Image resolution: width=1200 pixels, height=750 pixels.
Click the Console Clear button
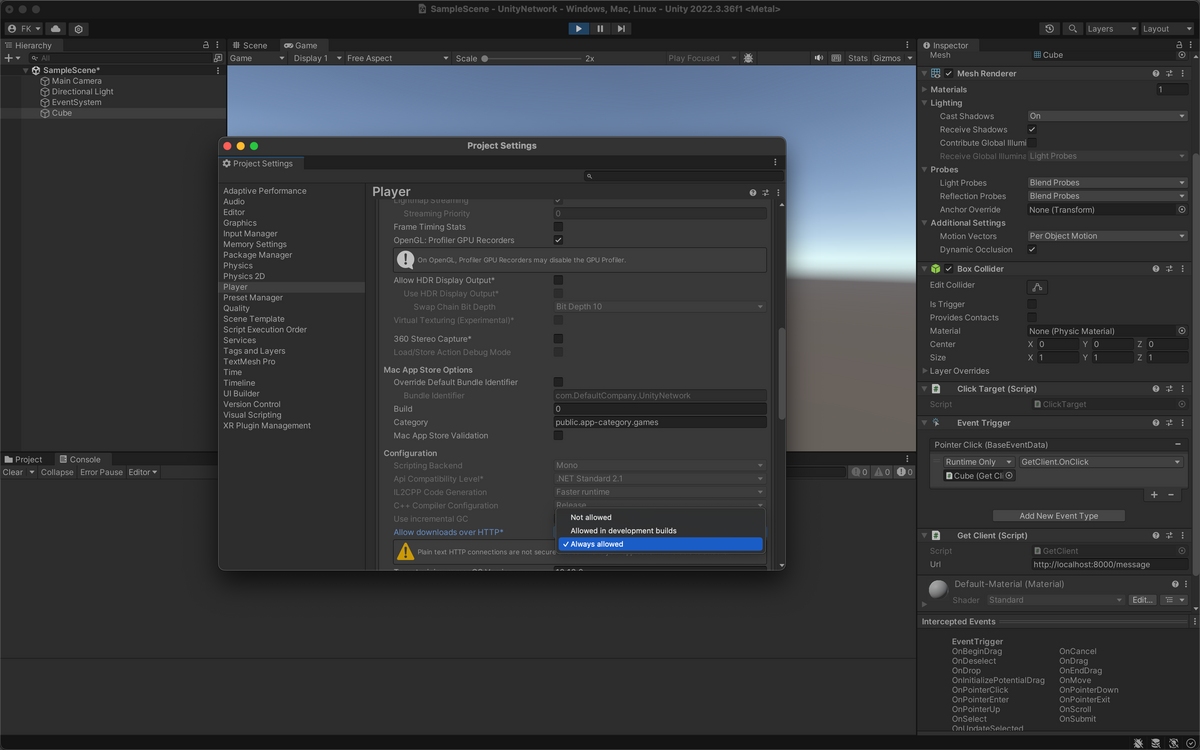point(13,472)
